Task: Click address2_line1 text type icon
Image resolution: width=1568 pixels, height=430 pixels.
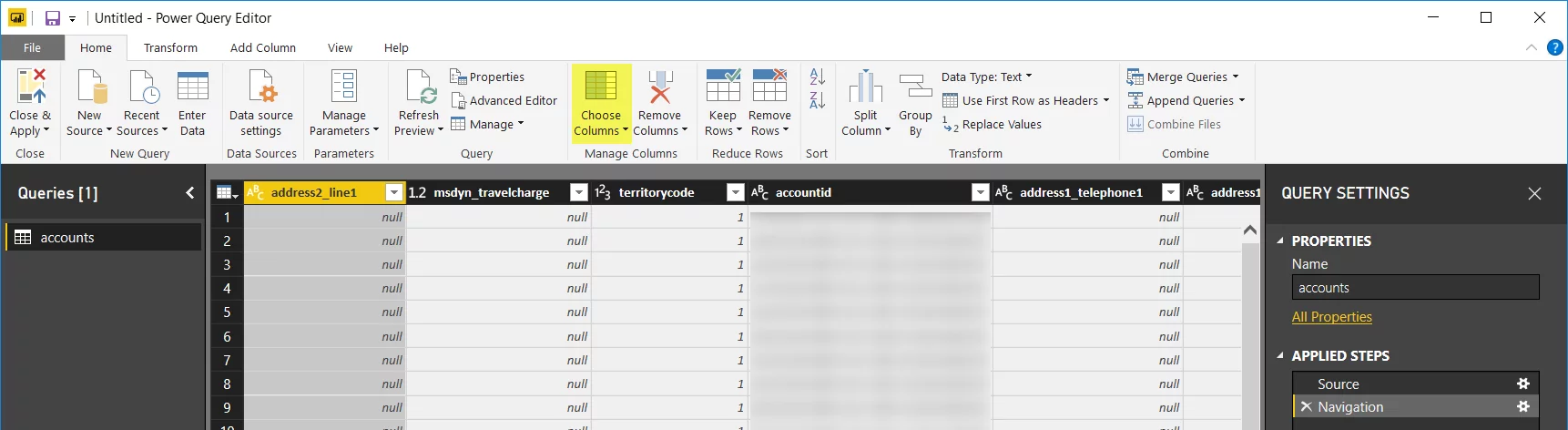Action: pyautogui.click(x=256, y=192)
